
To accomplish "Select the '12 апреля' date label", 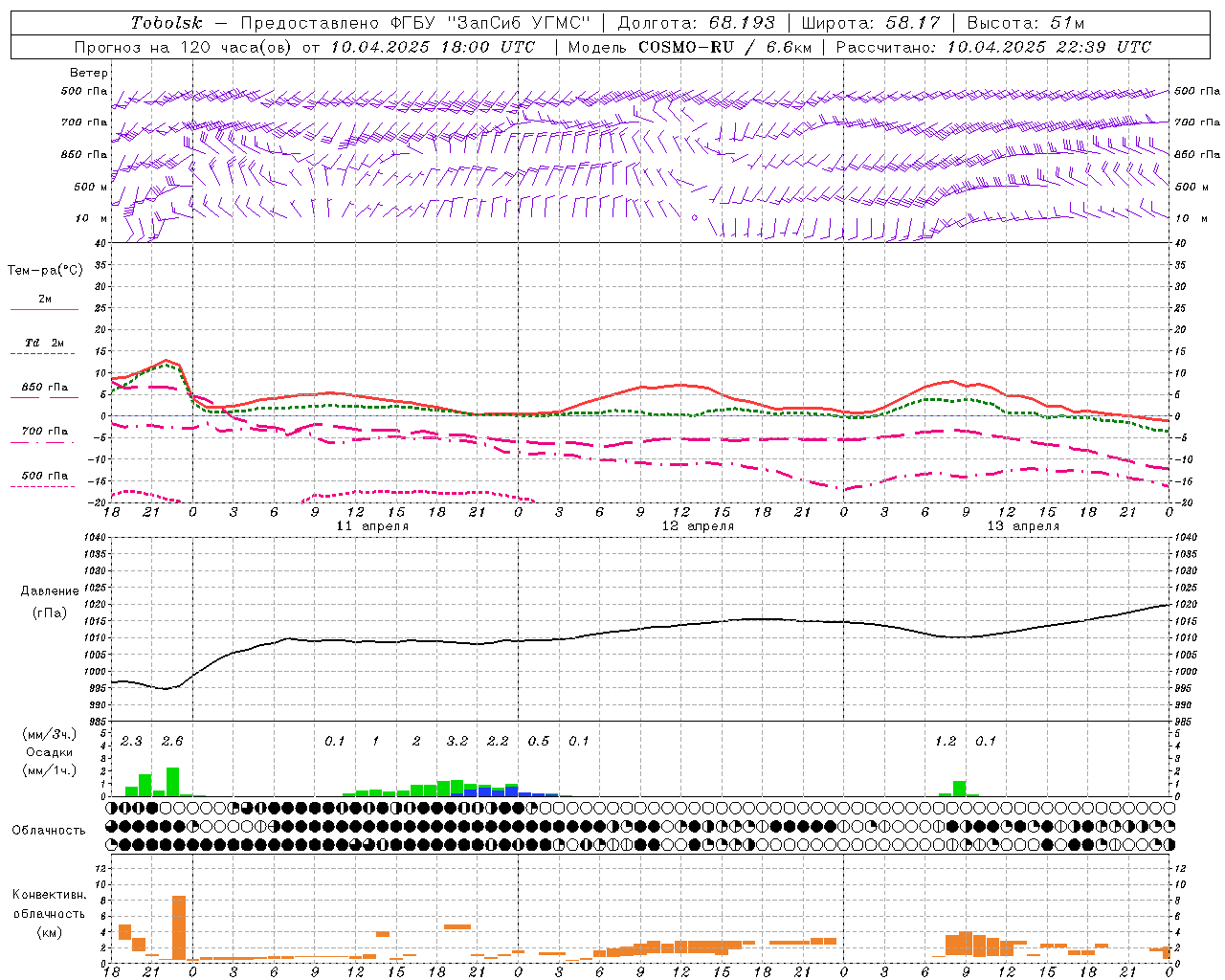I will [x=698, y=526].
